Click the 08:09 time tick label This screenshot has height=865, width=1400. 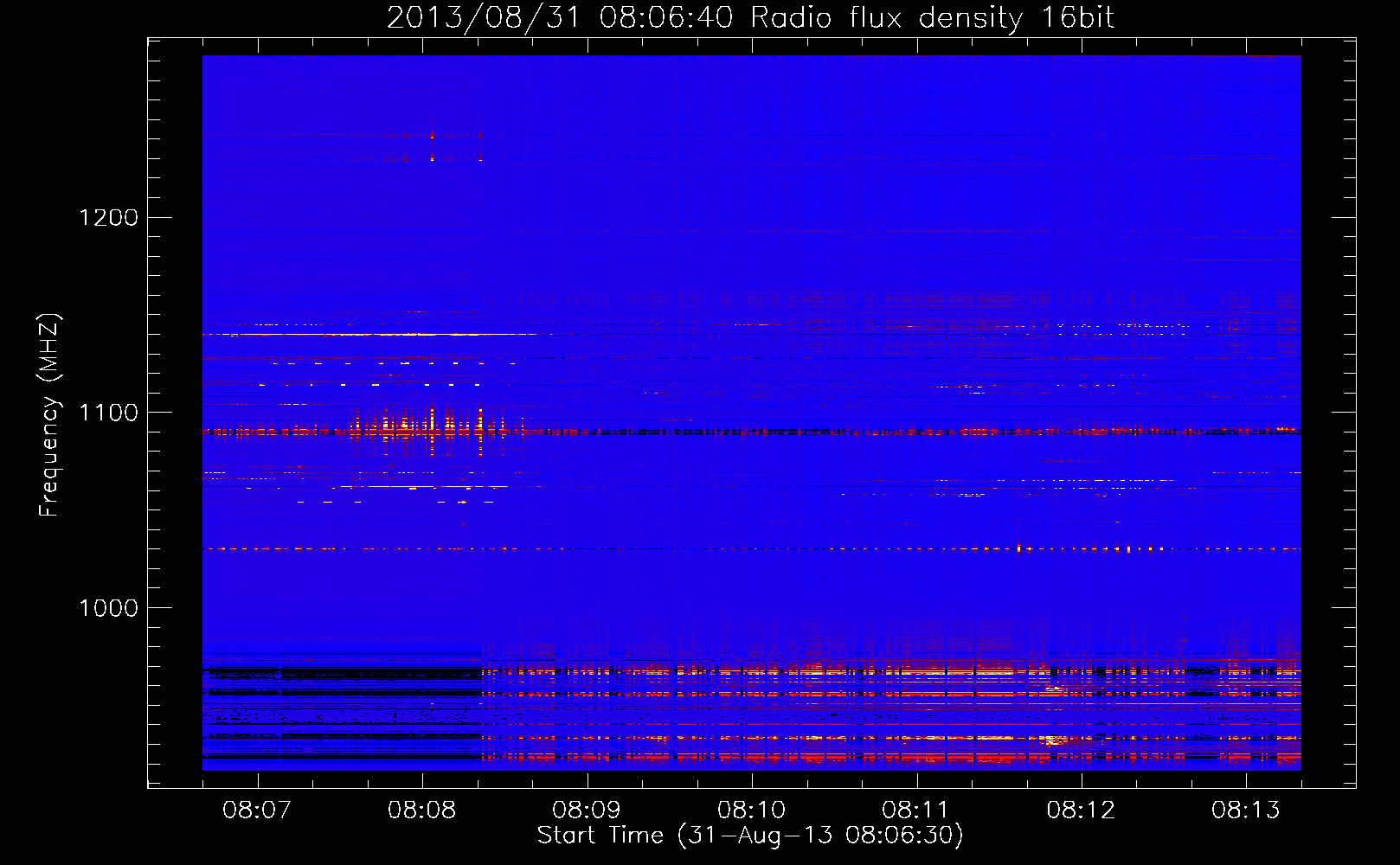[x=587, y=811]
